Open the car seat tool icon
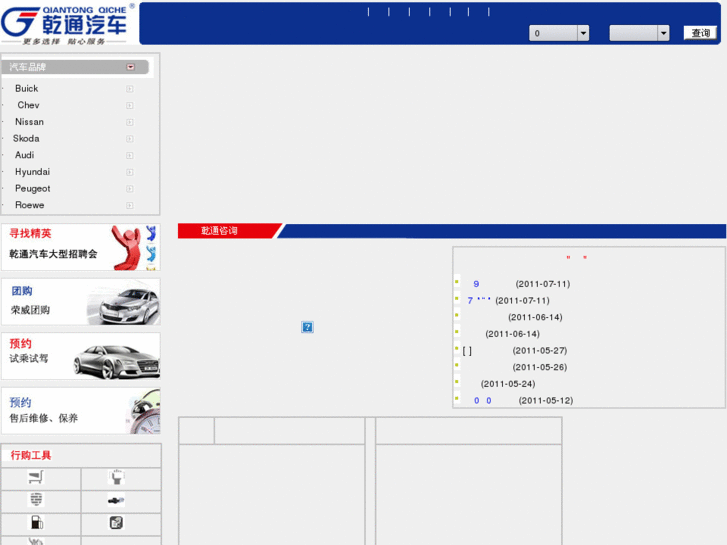 [x=117, y=477]
